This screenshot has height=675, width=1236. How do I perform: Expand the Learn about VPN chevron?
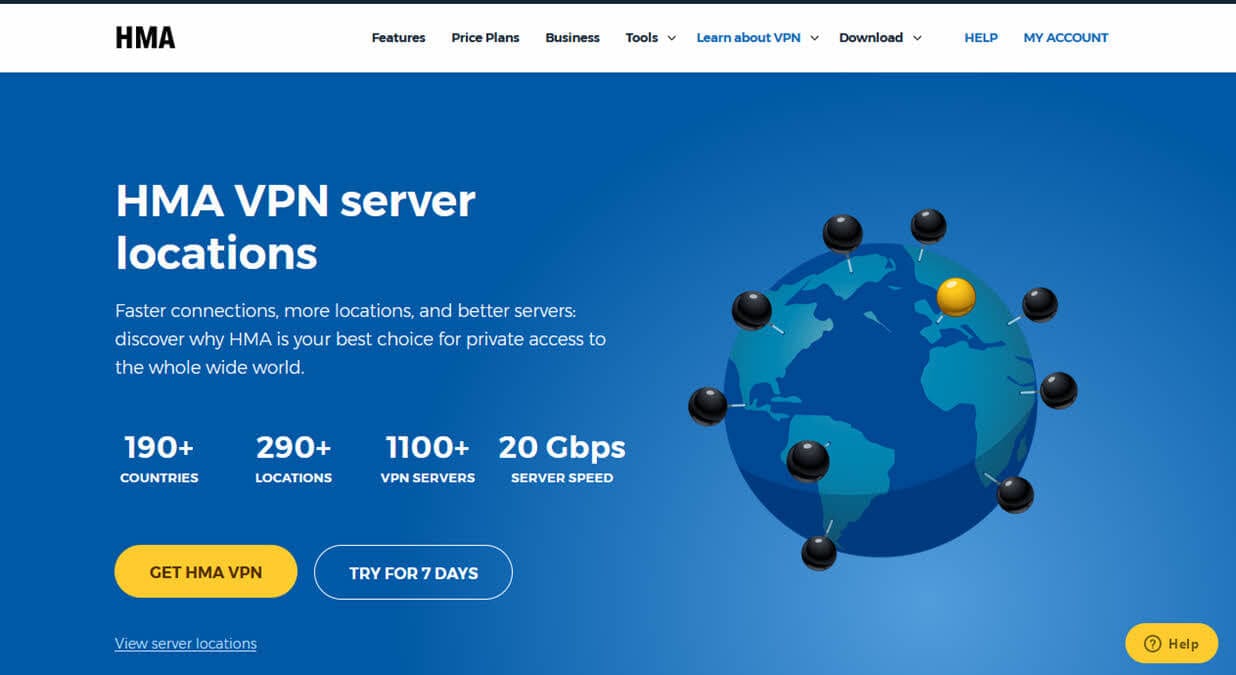click(x=814, y=38)
